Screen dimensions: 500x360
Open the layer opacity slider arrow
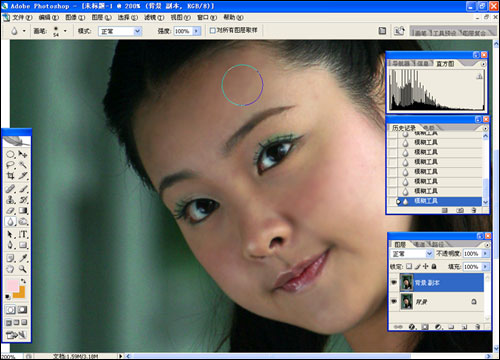pos(485,254)
